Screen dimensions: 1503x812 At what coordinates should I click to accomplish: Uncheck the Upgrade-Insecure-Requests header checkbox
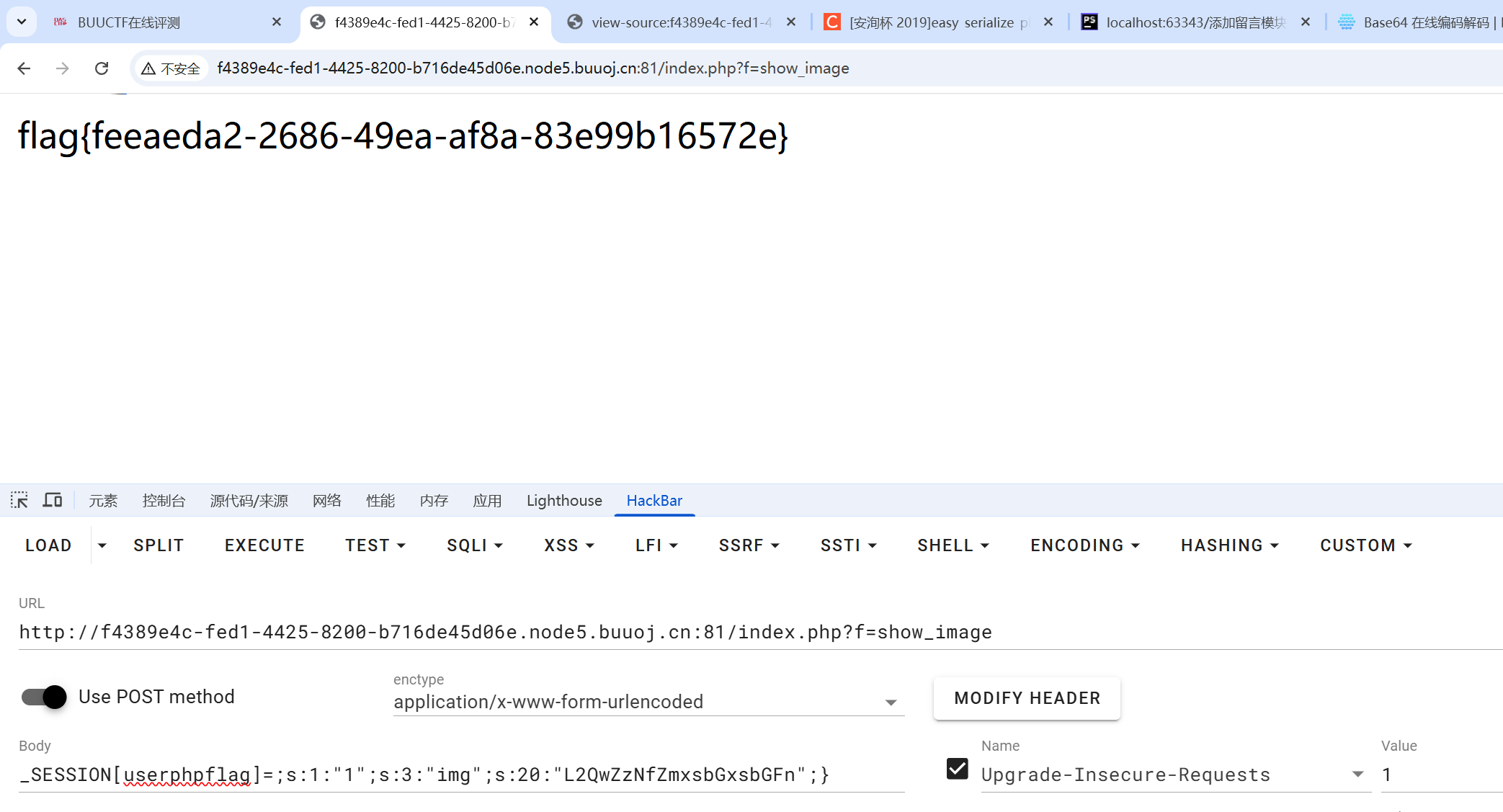(x=957, y=769)
